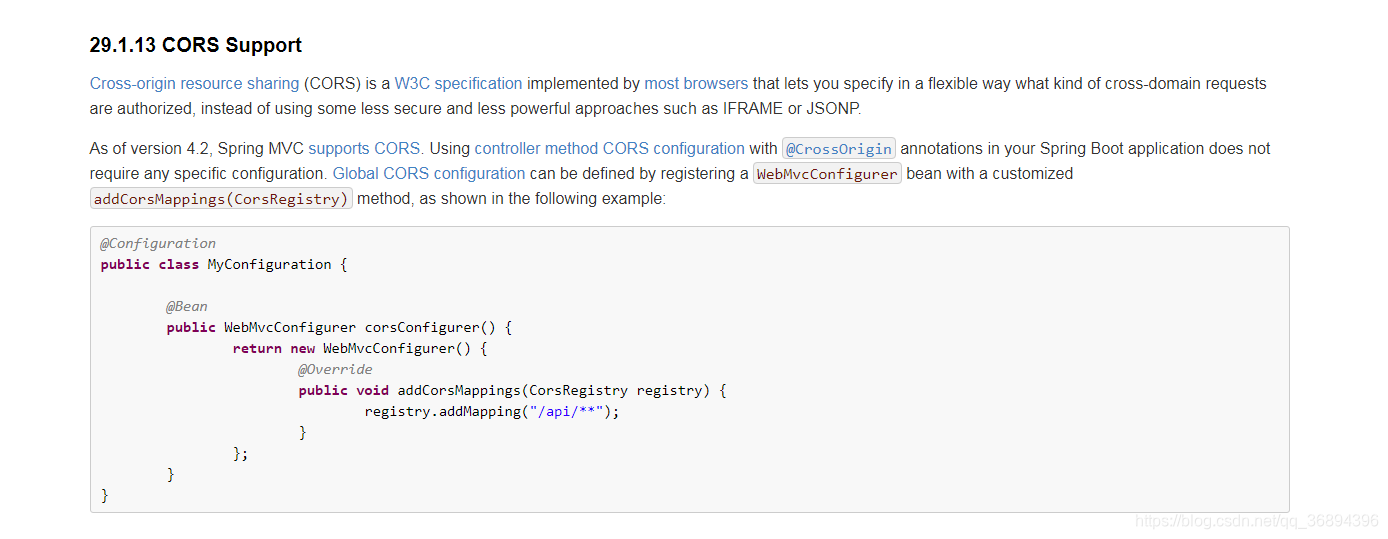Open the supports CORS link

(366, 149)
